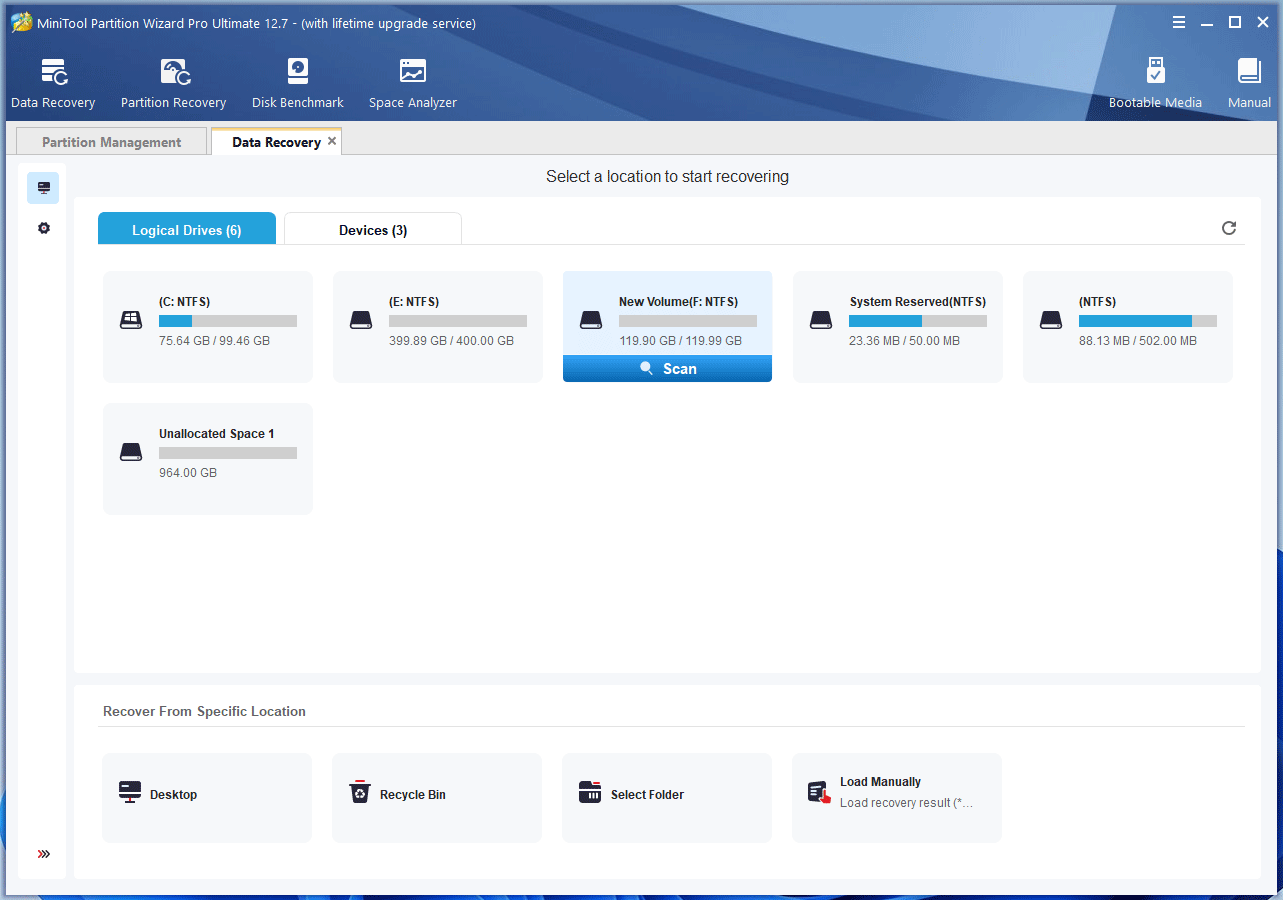Click the Select Folder icon
The image size is (1283, 900).
click(x=590, y=793)
